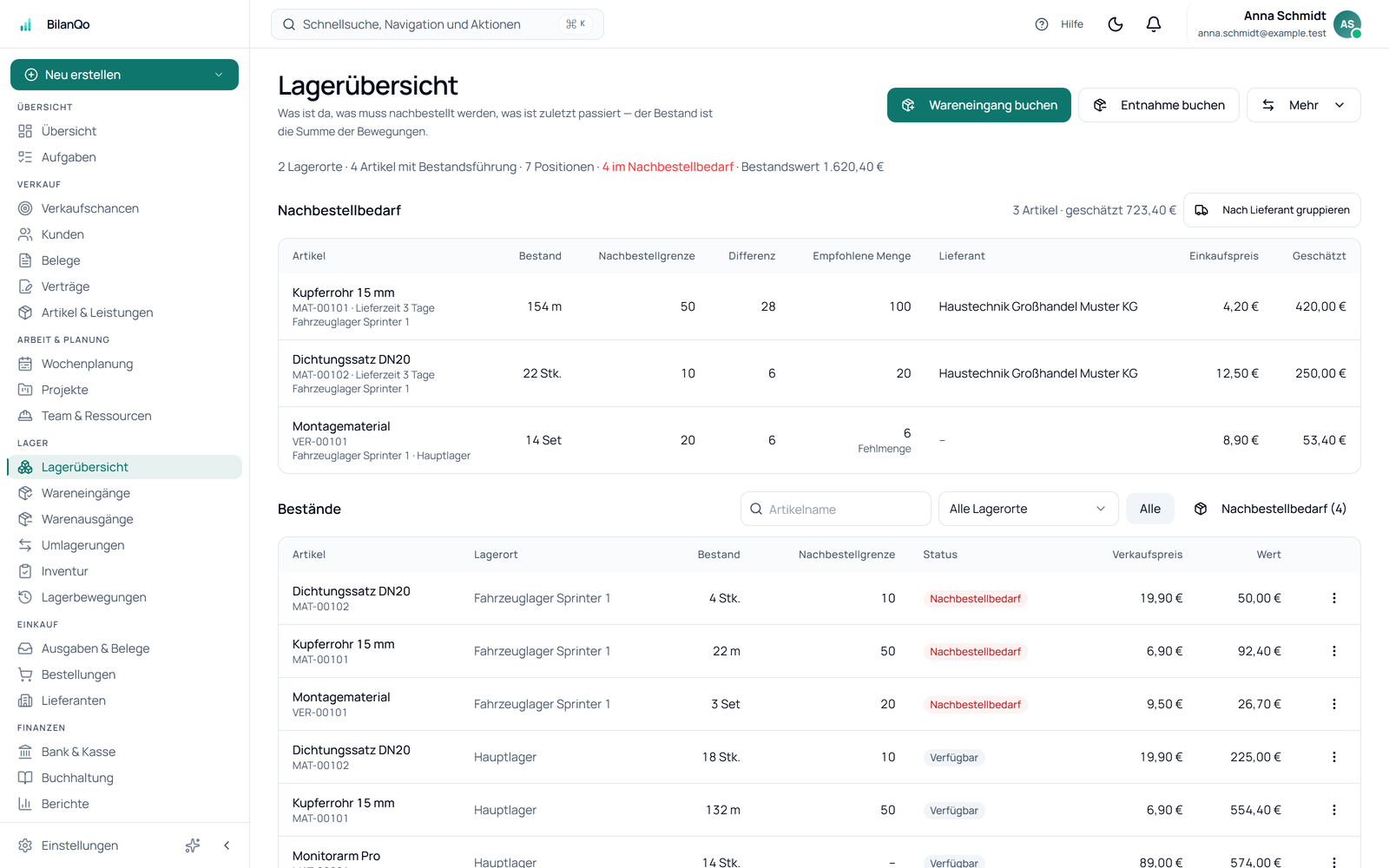Click the Verkaufschancen target icon
Image resolution: width=1389 pixels, height=868 pixels.
(x=25, y=208)
